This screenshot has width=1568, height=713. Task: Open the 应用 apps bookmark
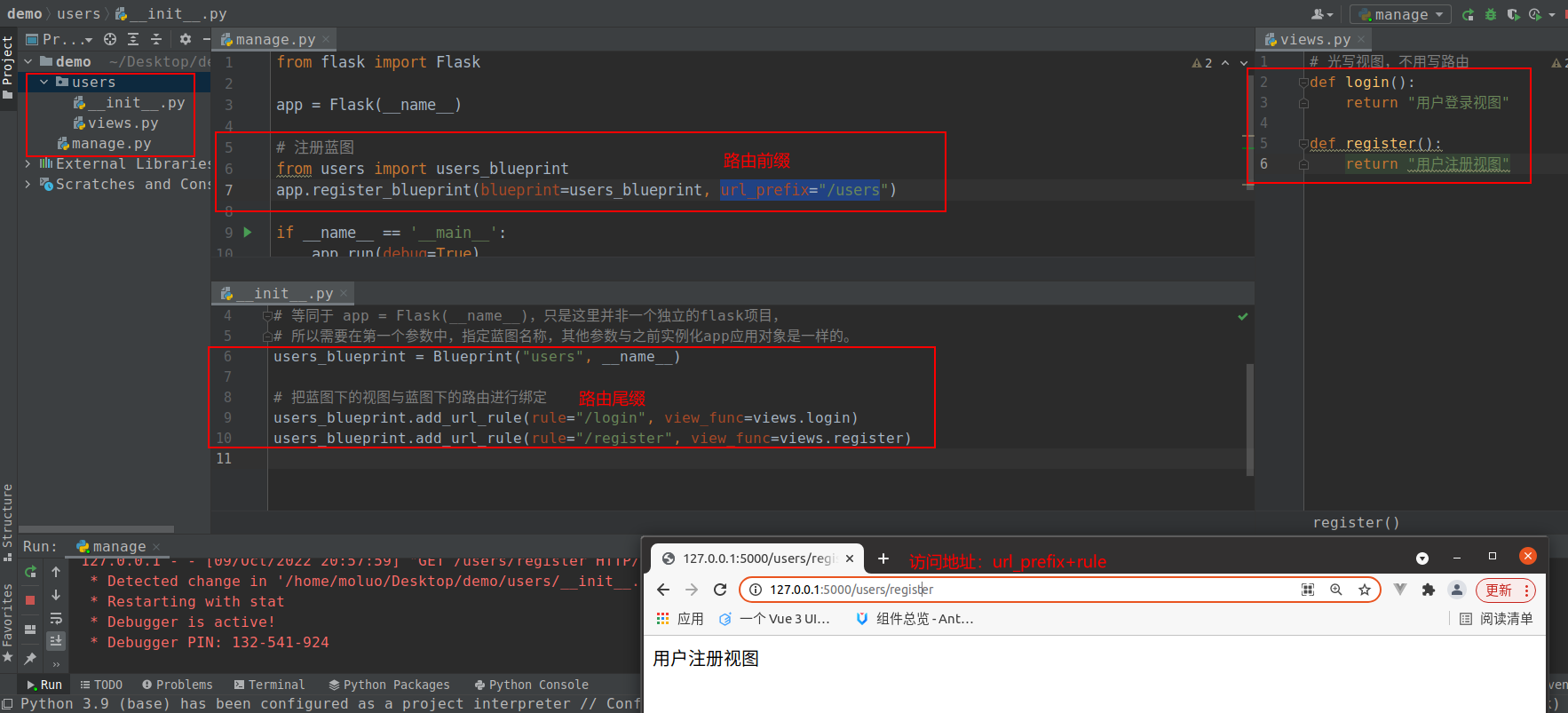[680, 619]
